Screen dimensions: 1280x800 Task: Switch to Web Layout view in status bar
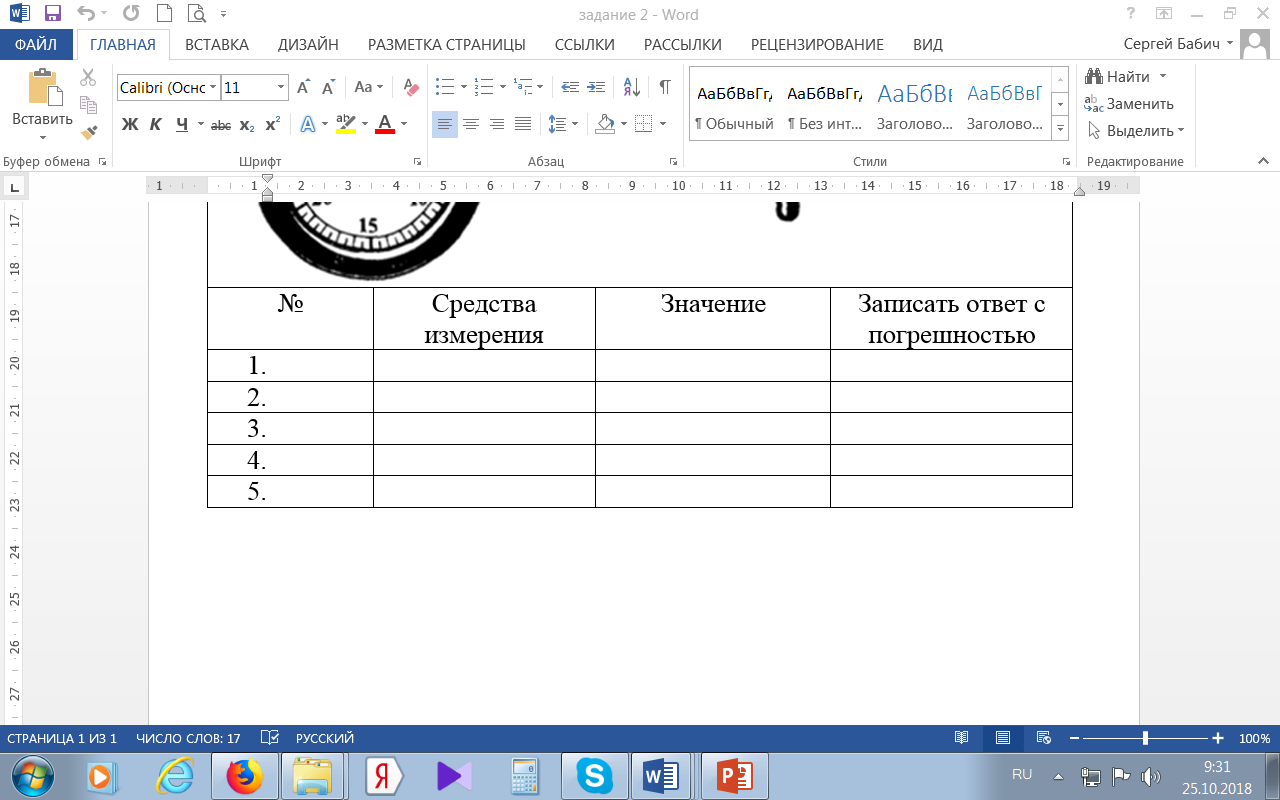[1043, 738]
